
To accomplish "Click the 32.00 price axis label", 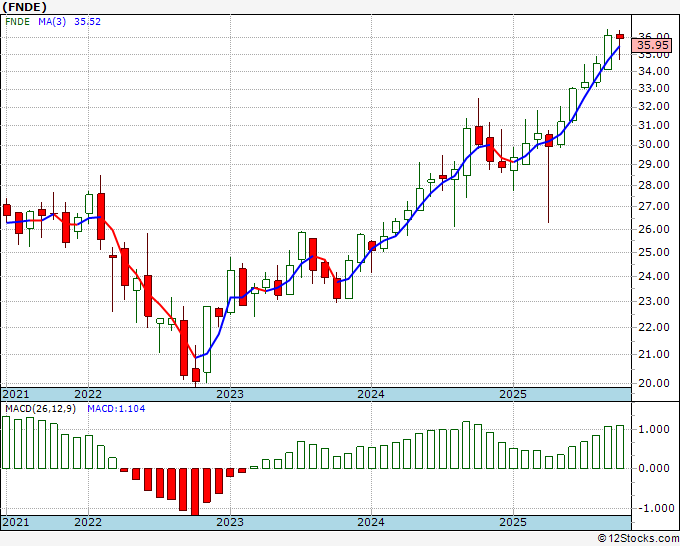I will [x=654, y=106].
